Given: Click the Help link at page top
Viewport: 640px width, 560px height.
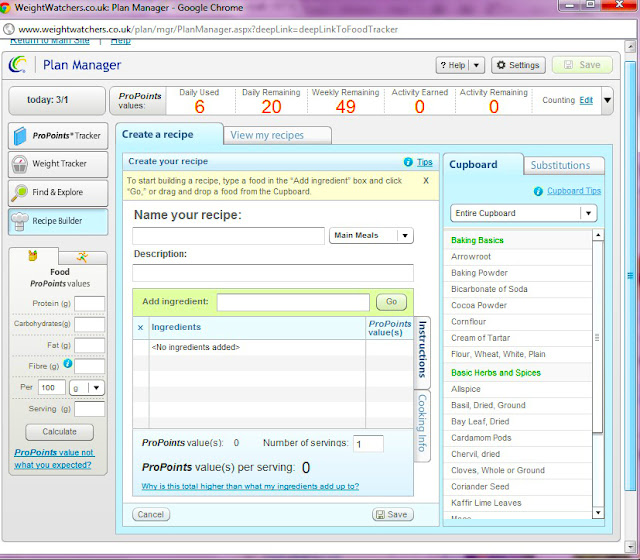Looking at the screenshot, I should click(121, 40).
